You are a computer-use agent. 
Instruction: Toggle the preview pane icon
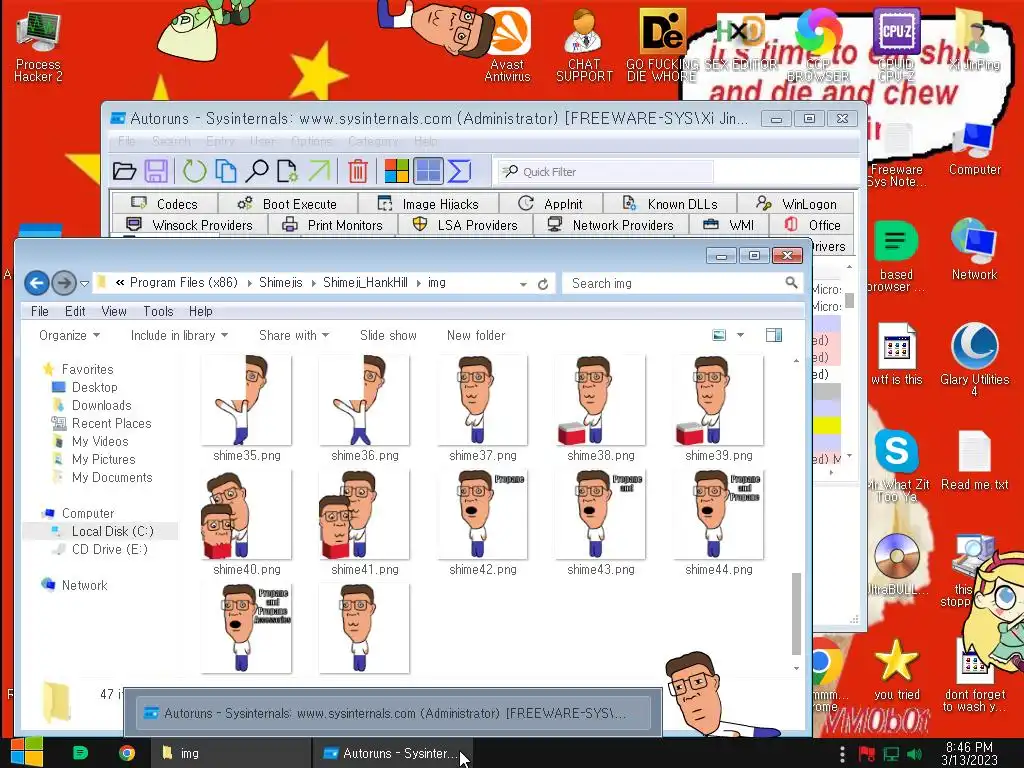(774, 336)
